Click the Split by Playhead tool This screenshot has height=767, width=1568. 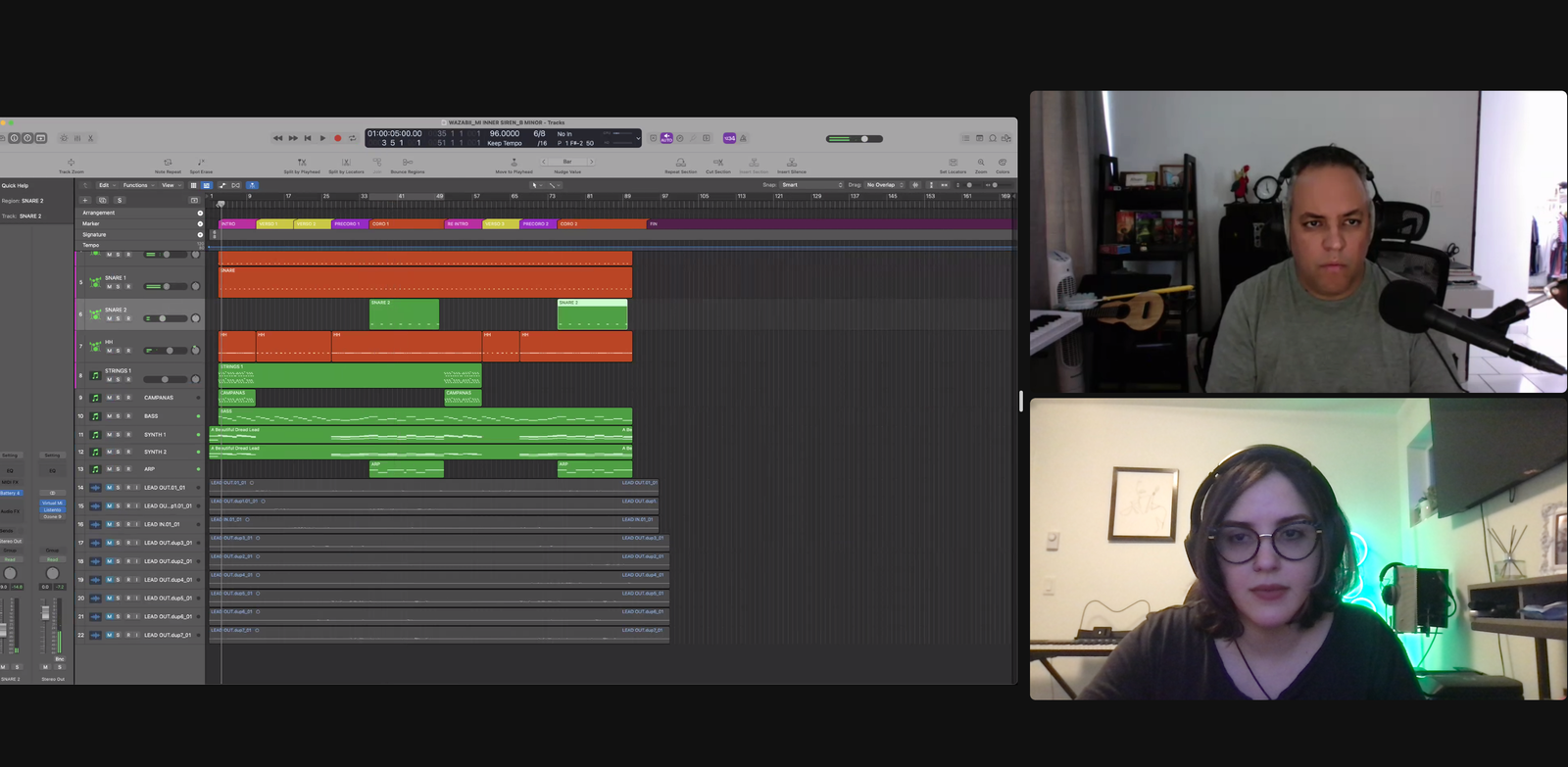302,163
